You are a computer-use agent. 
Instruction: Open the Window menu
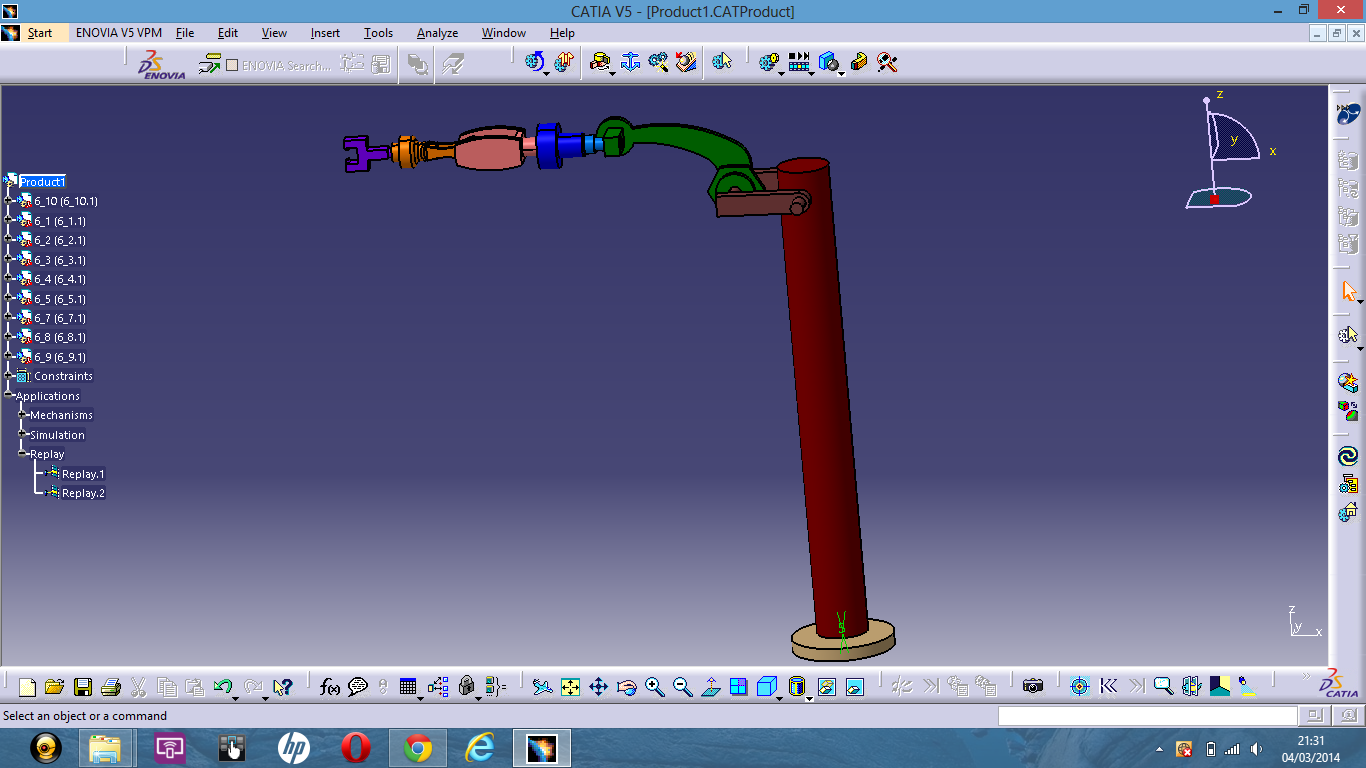[504, 33]
